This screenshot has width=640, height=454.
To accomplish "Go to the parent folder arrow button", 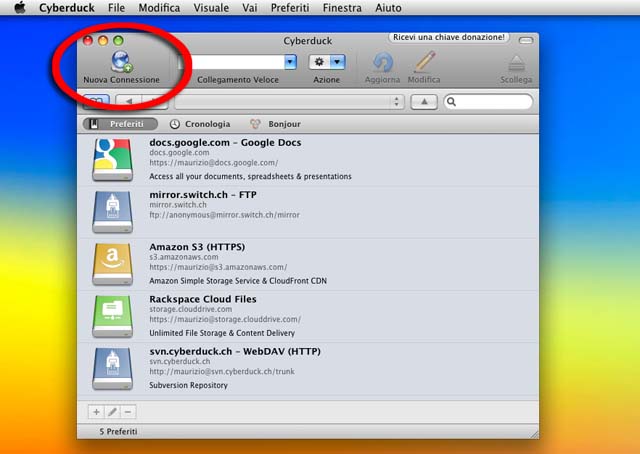I will [424, 102].
